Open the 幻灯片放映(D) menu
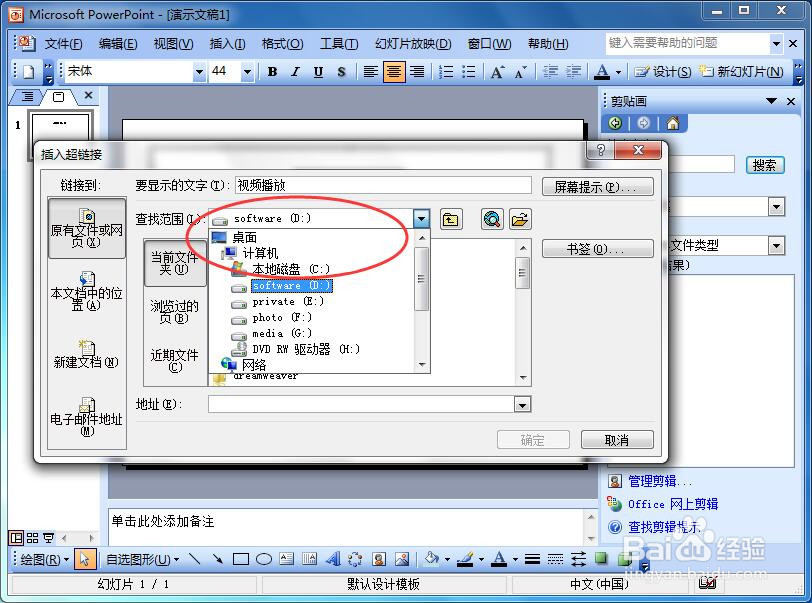 (x=413, y=44)
